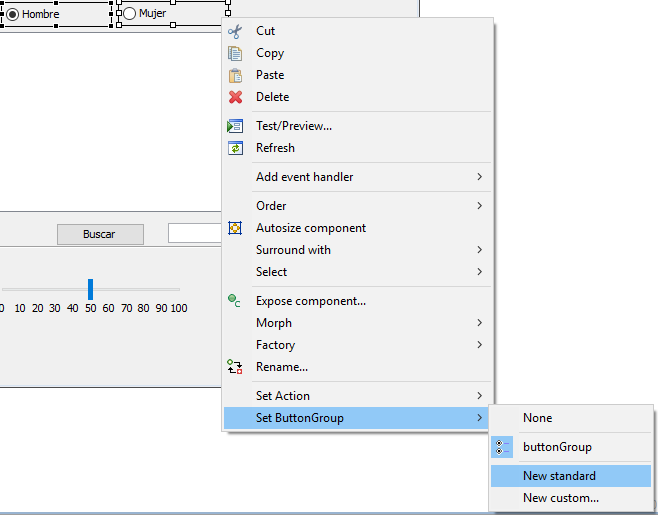Click the green Refresh icon
Image resolution: width=658 pixels, height=515 pixels.
pyautogui.click(x=235, y=148)
